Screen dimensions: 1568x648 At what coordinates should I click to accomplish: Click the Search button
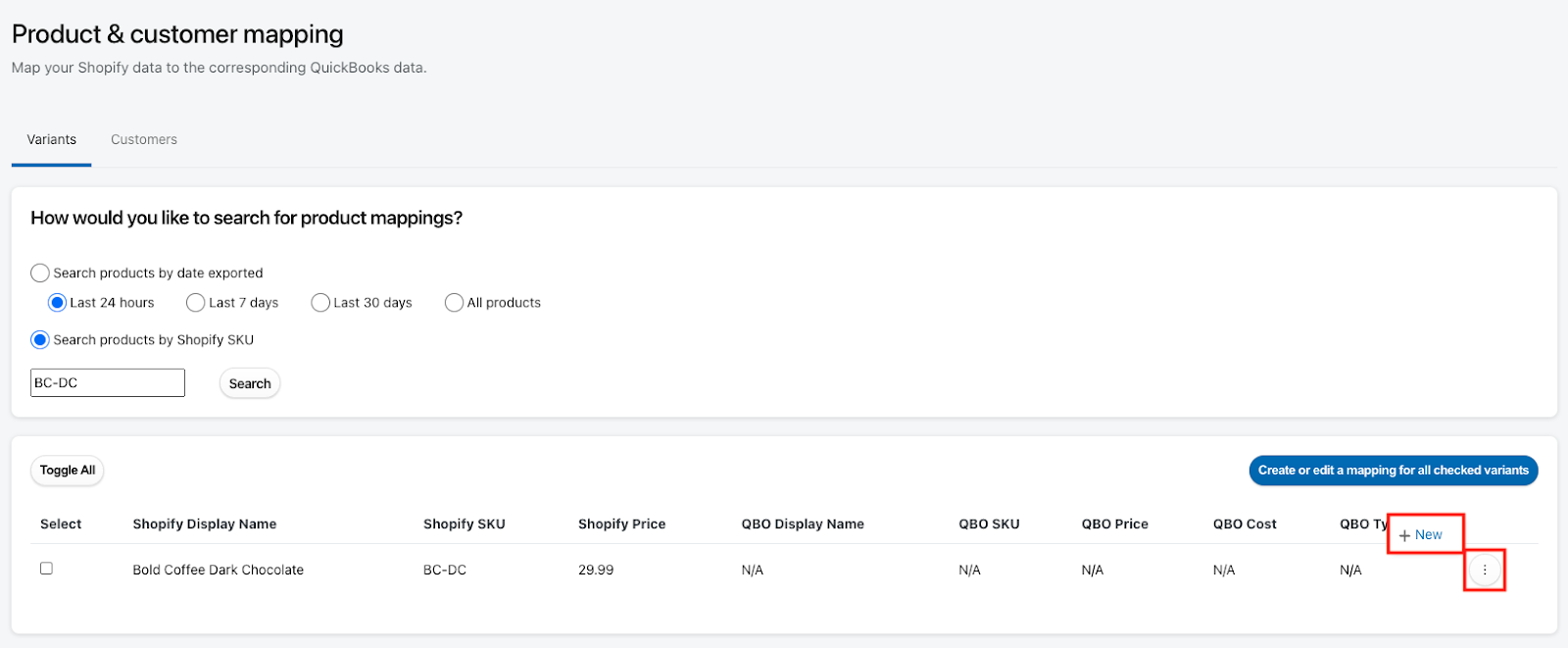[x=250, y=383]
